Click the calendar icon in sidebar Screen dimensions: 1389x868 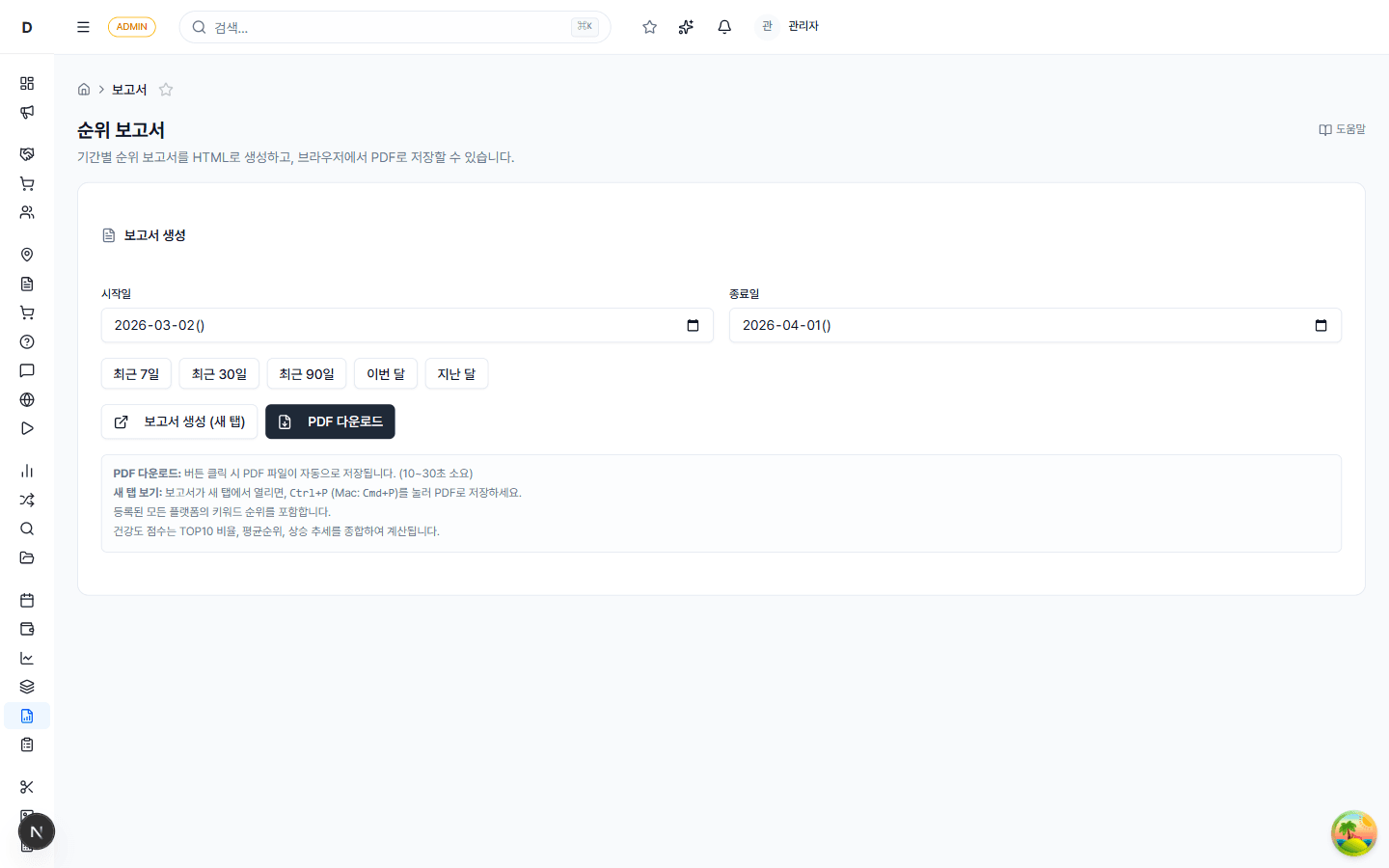pos(27,600)
